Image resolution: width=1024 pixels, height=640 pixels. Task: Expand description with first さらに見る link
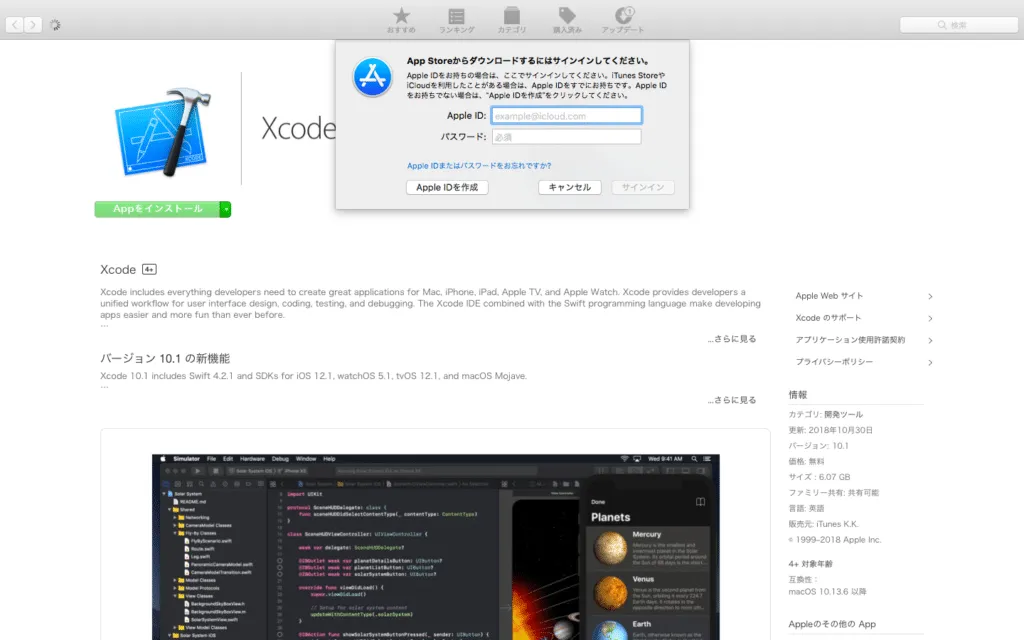point(731,339)
